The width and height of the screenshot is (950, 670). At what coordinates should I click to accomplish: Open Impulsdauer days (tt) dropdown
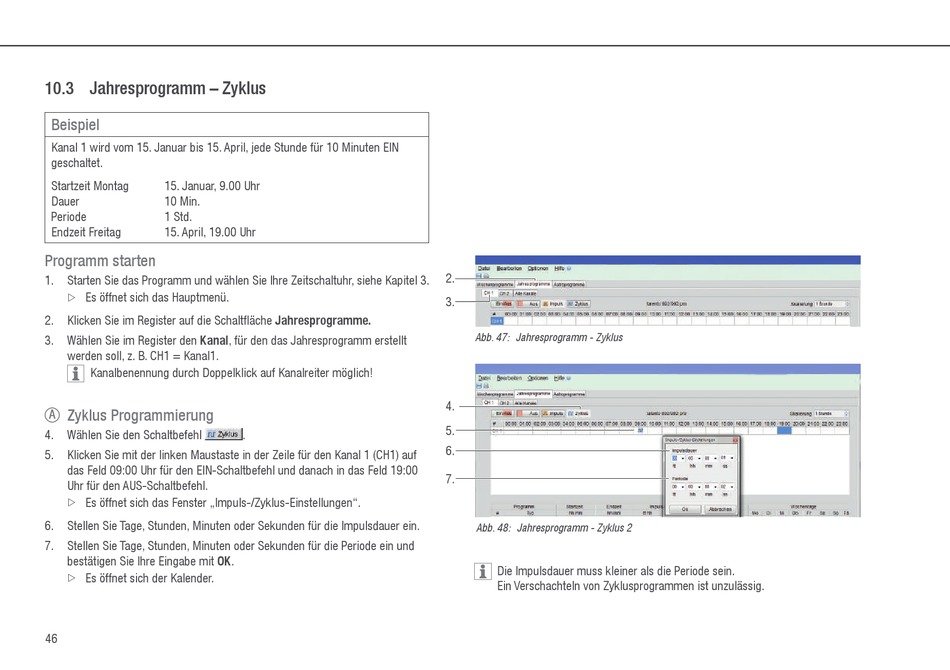pos(679,458)
